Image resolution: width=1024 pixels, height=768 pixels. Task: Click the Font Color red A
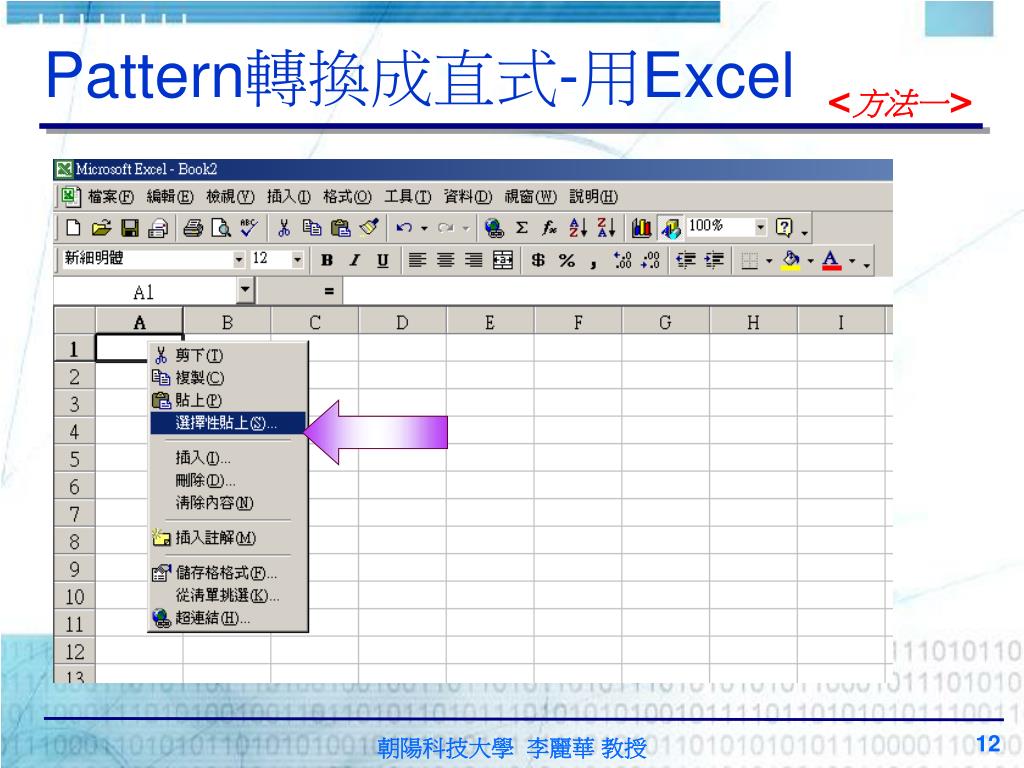tap(831, 261)
